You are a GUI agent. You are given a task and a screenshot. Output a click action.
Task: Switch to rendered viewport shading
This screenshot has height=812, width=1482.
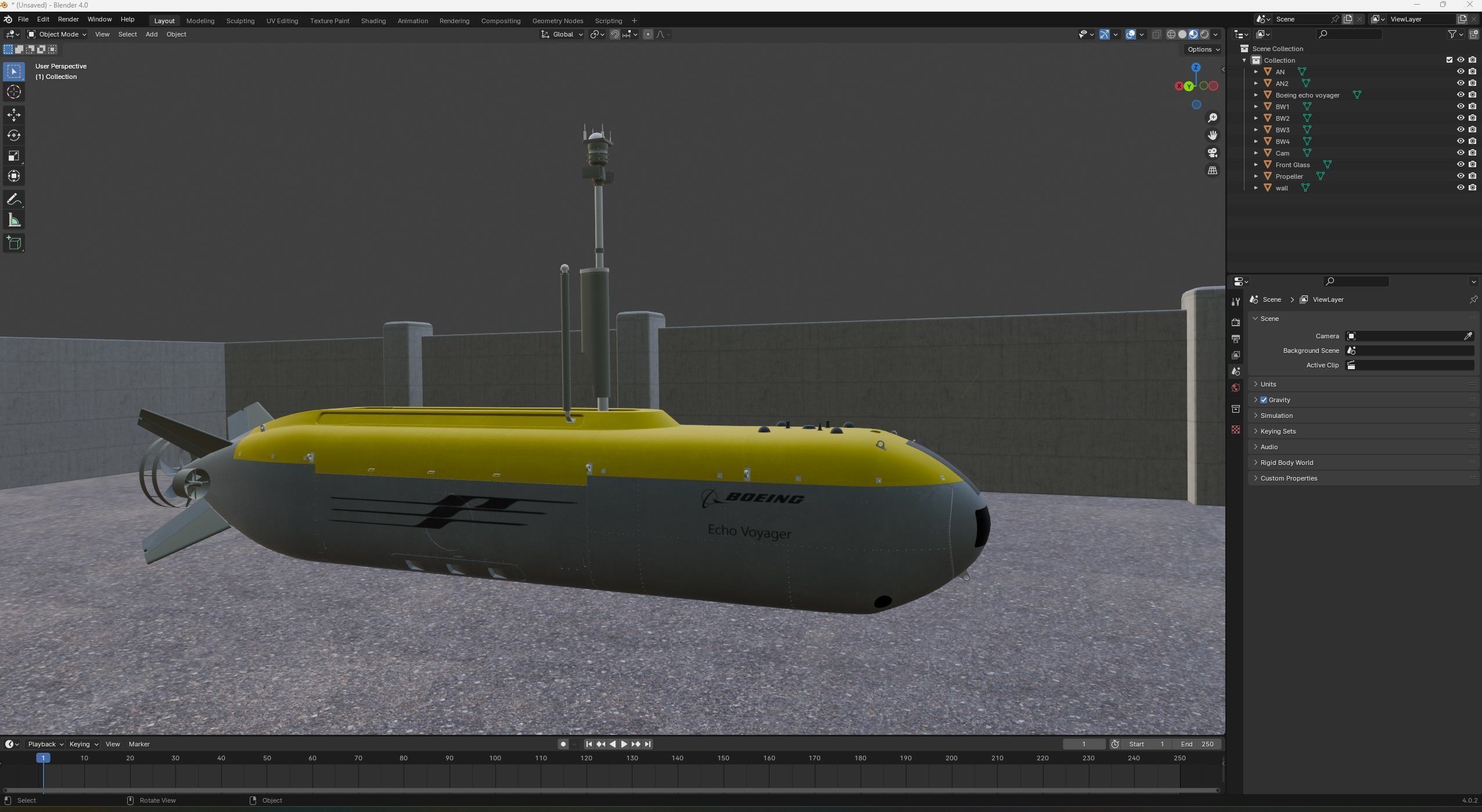[1204, 34]
